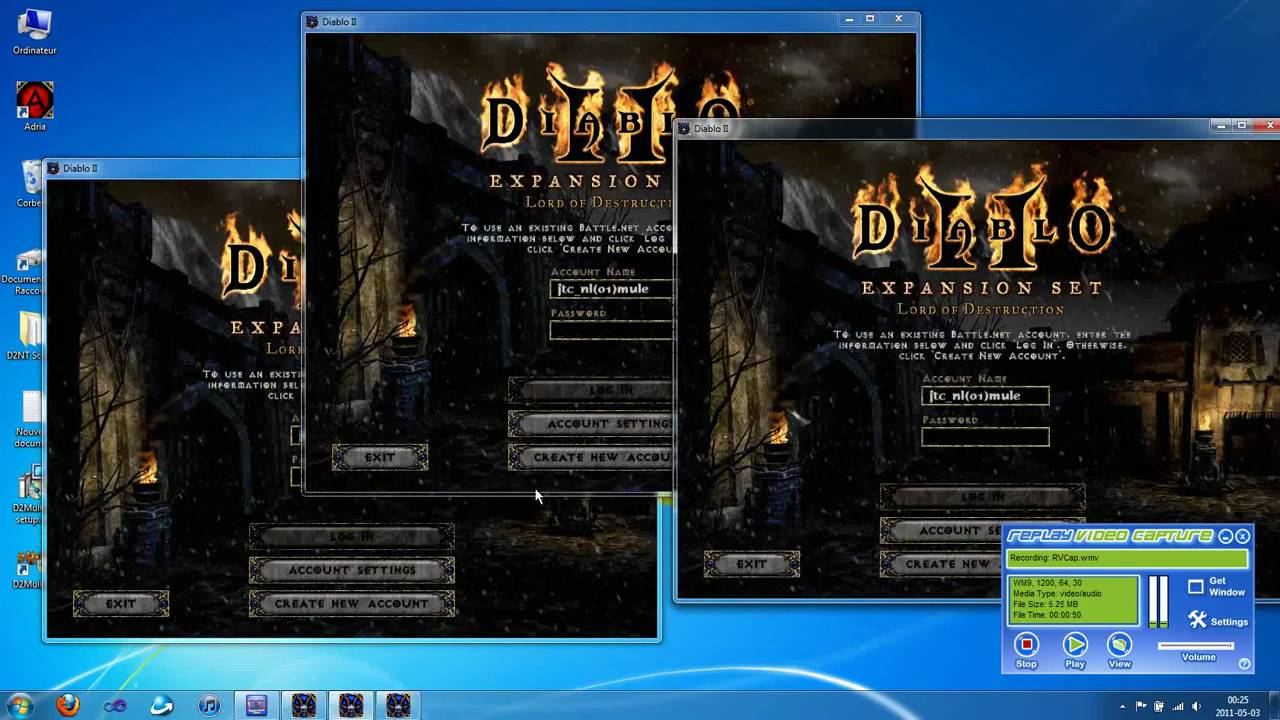Click Log In in the left Diablo II window

click(352, 537)
